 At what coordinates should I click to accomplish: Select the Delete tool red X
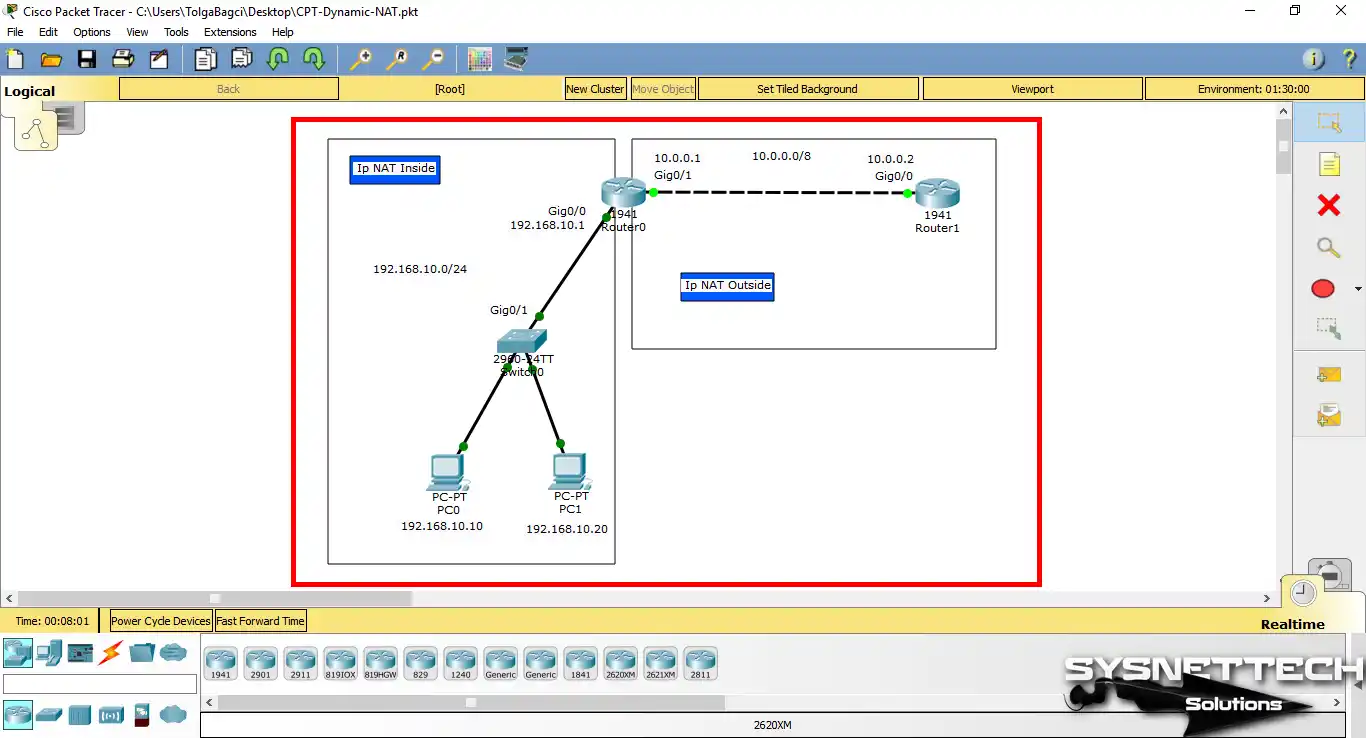(x=1328, y=205)
